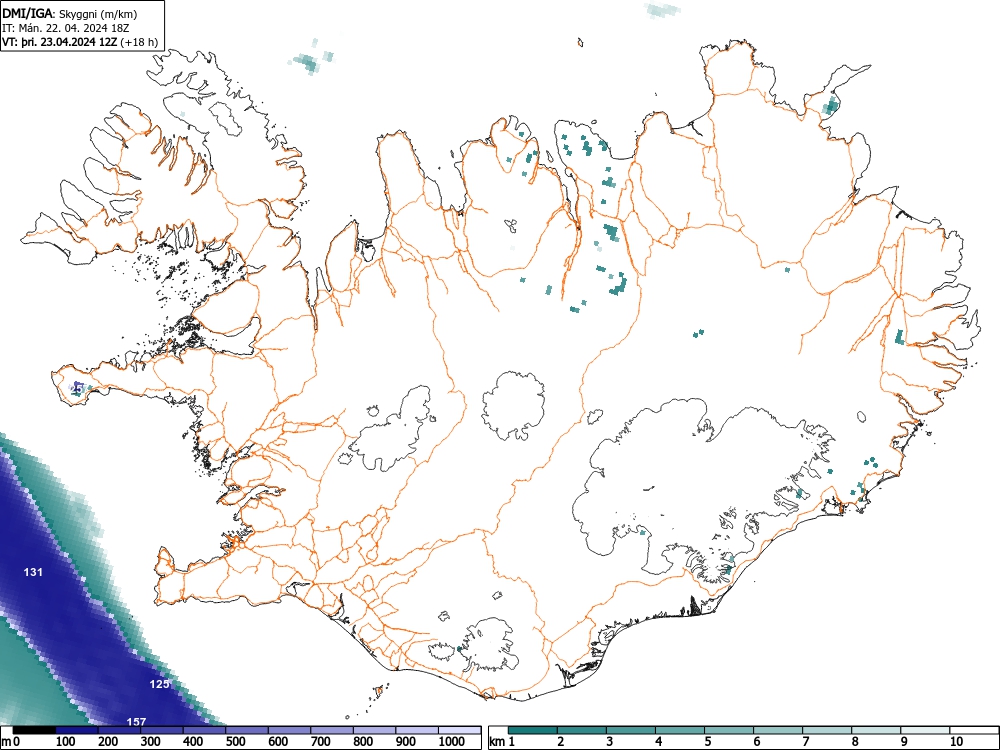The image size is (1000, 750).
Task: Click the visibility value "125" on the sea
Action: (159, 684)
